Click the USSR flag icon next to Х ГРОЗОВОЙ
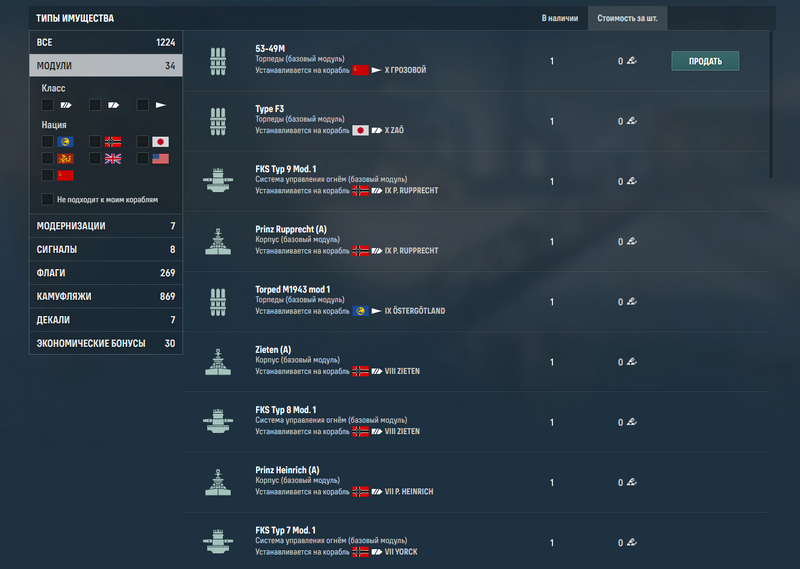The width and height of the screenshot is (800, 569). click(360, 70)
